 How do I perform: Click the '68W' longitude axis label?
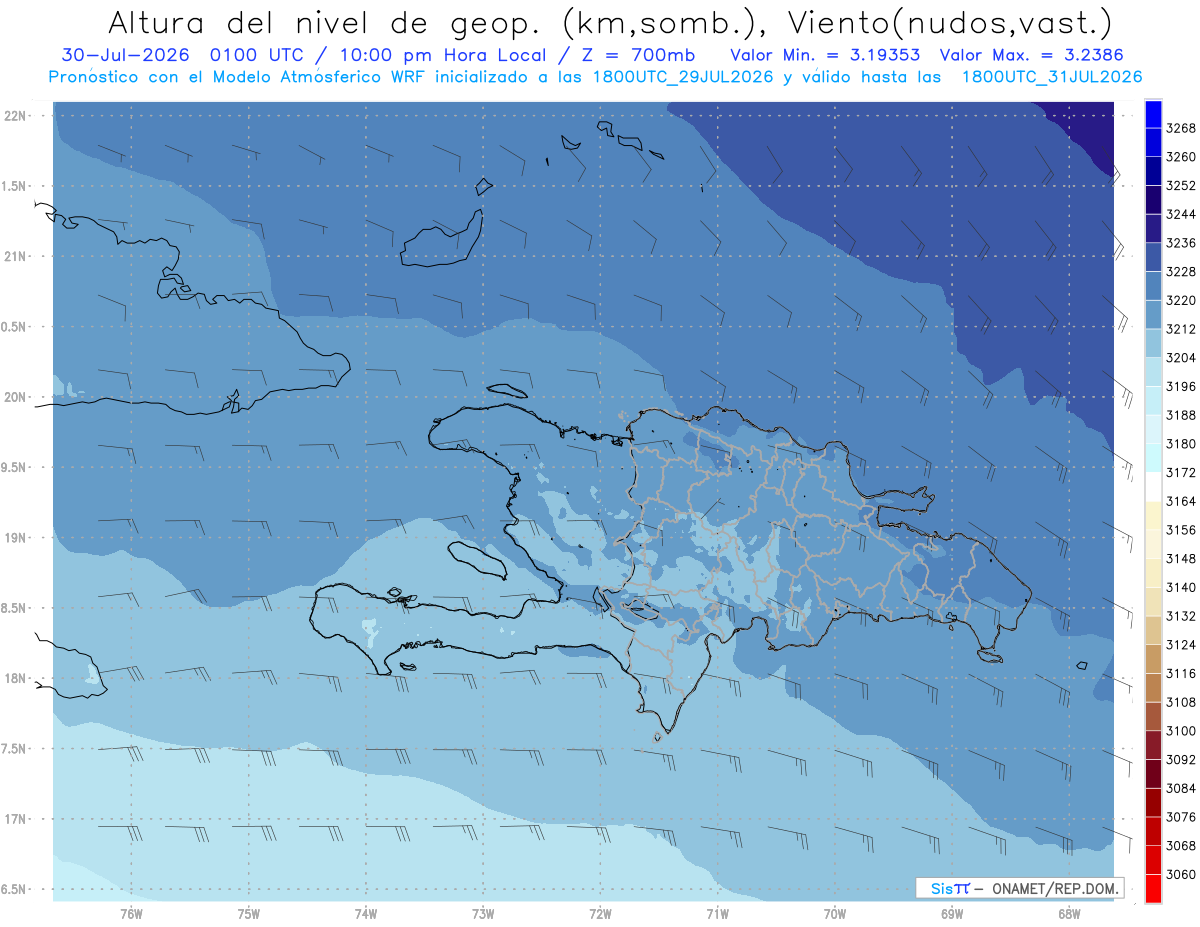coord(1068,913)
